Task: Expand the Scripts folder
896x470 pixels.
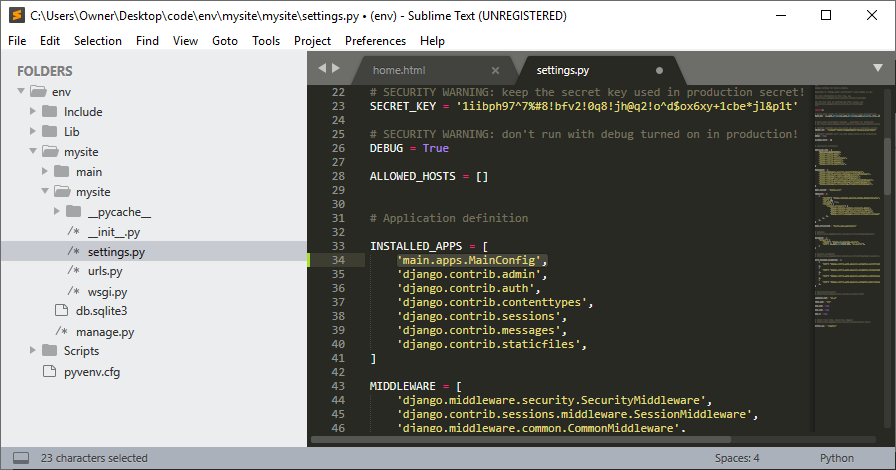Action: (x=33, y=350)
